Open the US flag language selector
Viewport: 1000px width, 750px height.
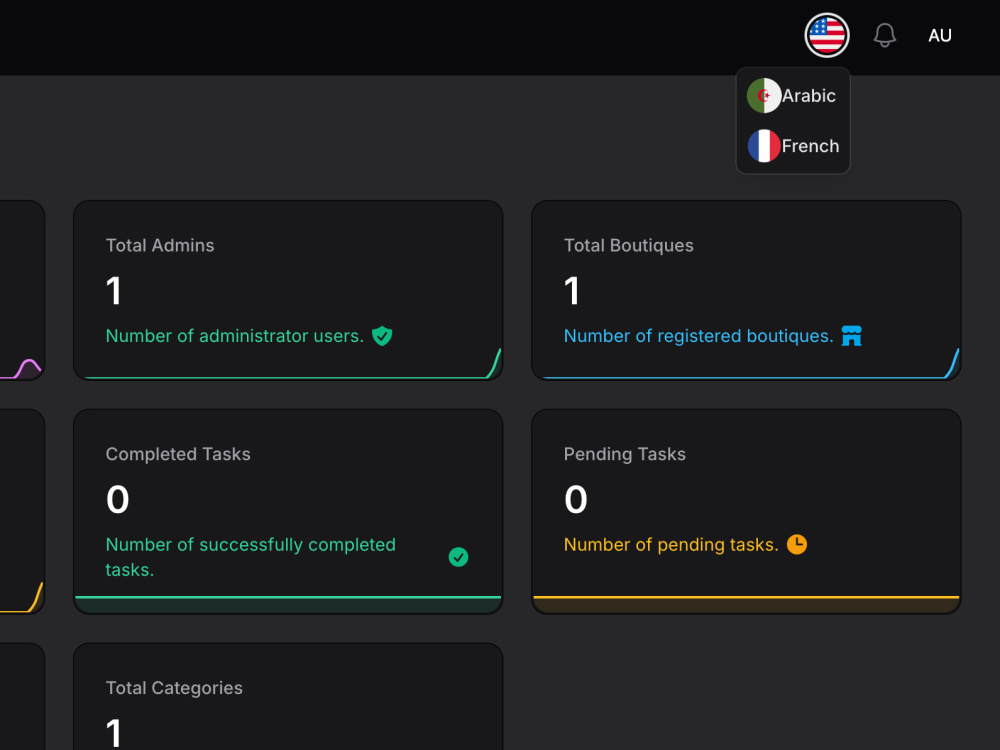point(827,35)
